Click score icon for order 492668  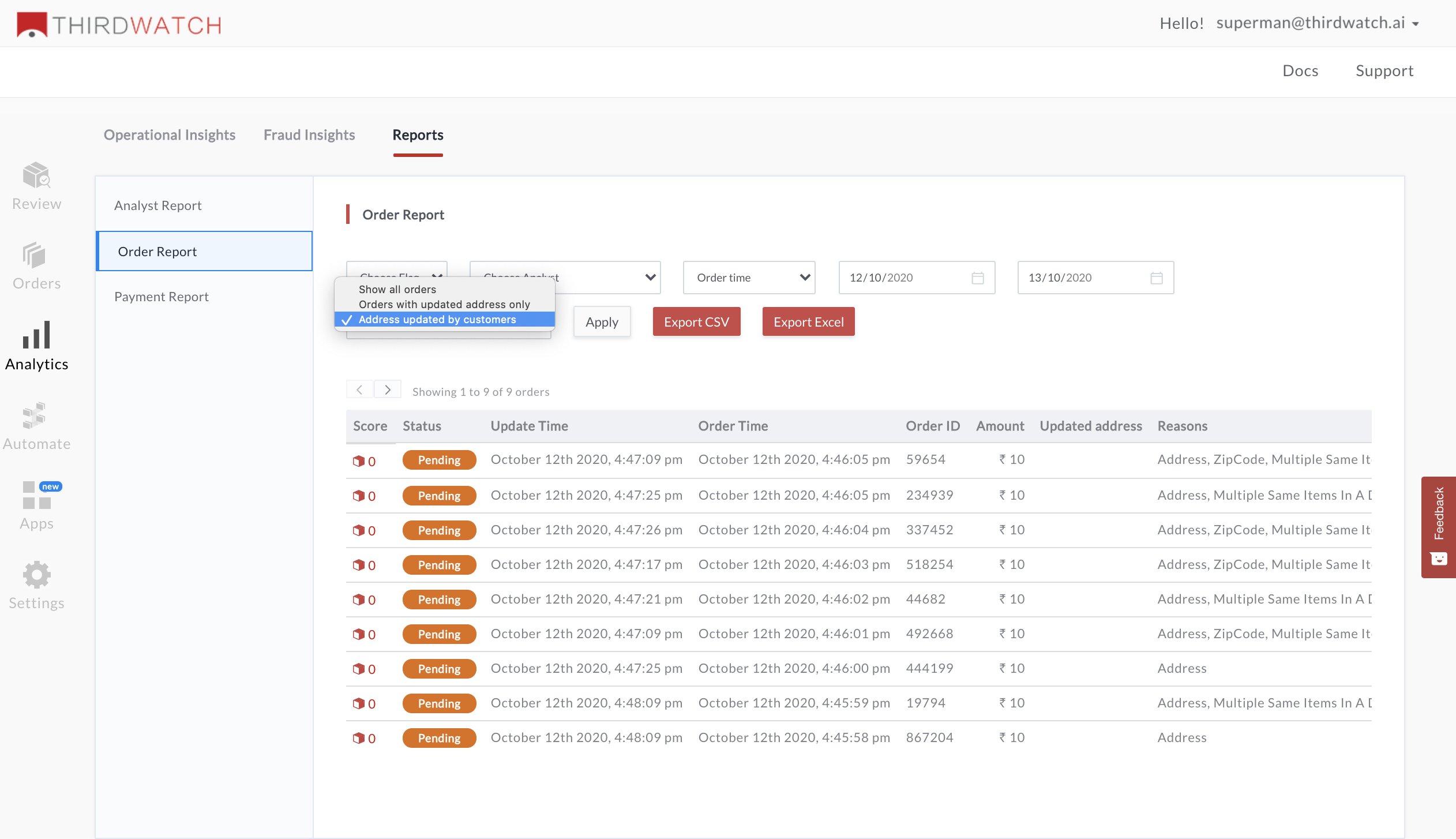pyautogui.click(x=359, y=634)
